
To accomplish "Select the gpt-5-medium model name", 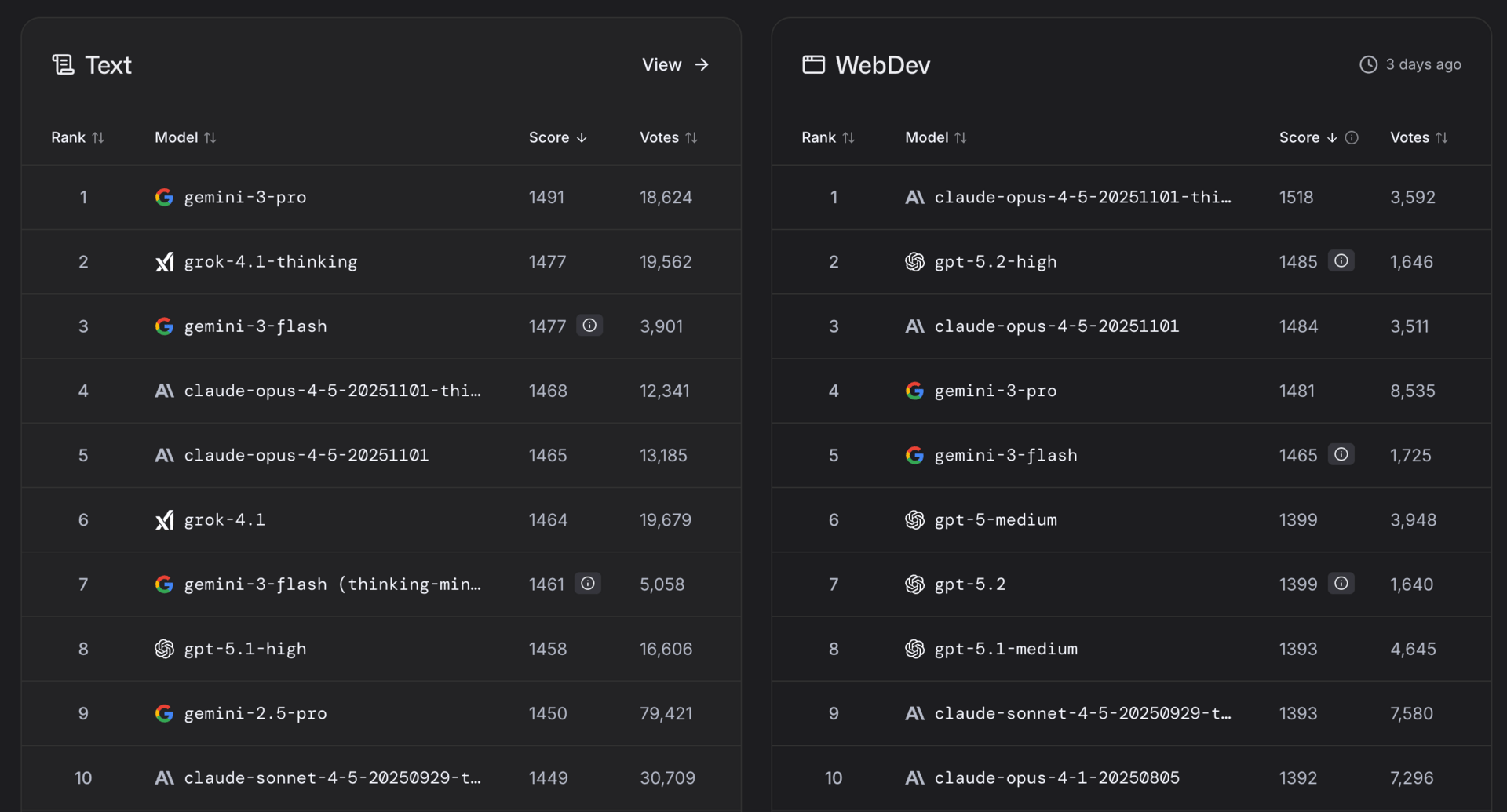I will pos(995,520).
